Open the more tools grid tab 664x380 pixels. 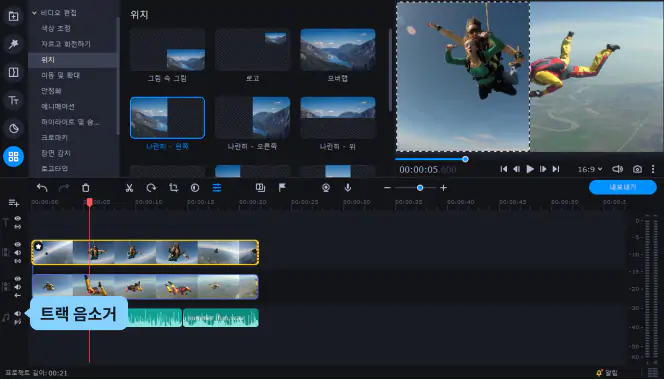coord(13,156)
